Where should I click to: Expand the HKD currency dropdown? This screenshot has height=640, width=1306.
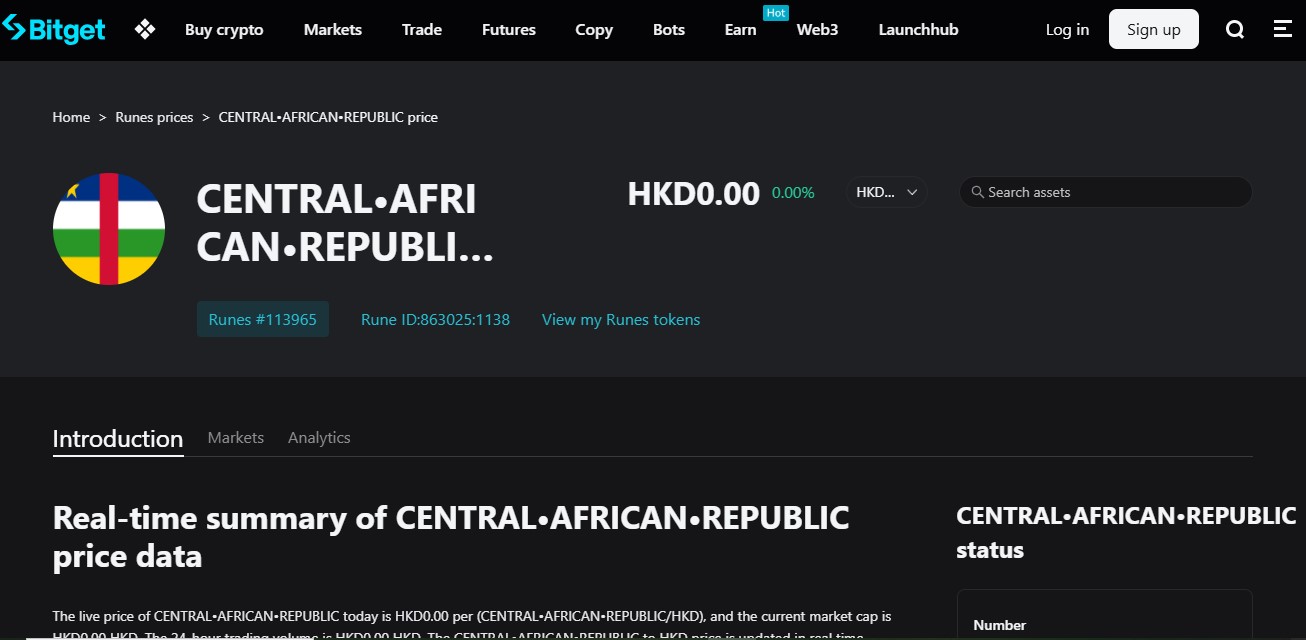[x=887, y=192]
